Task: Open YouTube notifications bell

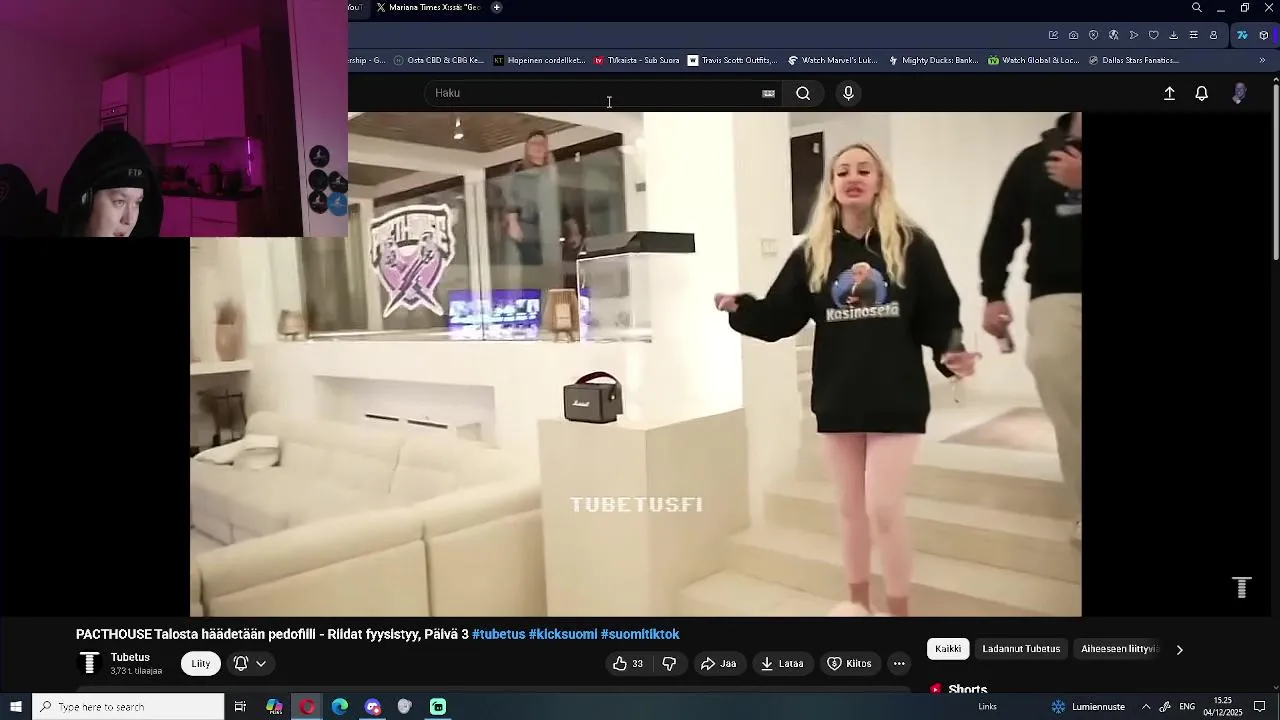Action: click(1202, 93)
